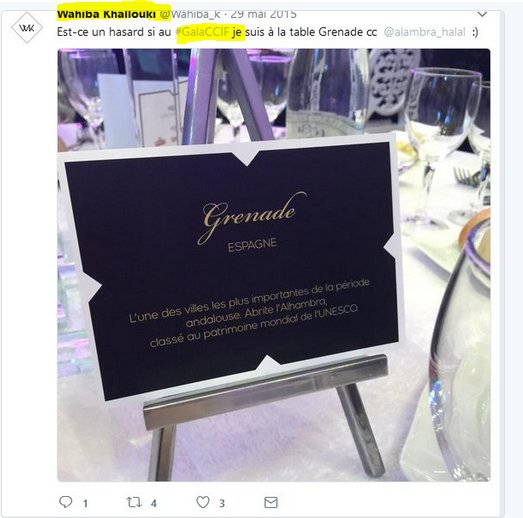
Task: Open the WK profile avatar
Action: click(x=27, y=28)
